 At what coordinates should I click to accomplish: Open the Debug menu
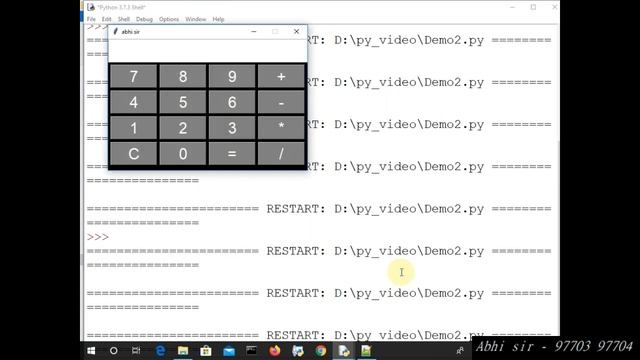click(144, 19)
